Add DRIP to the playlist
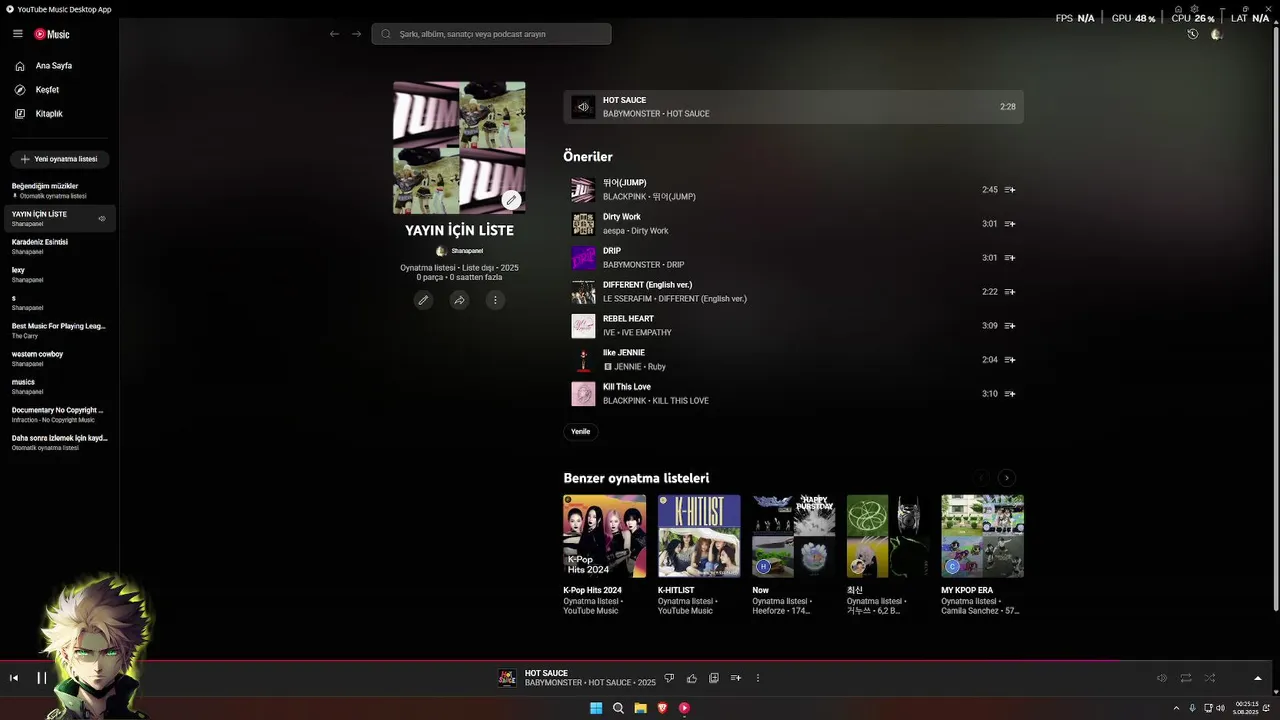 pos(1010,258)
